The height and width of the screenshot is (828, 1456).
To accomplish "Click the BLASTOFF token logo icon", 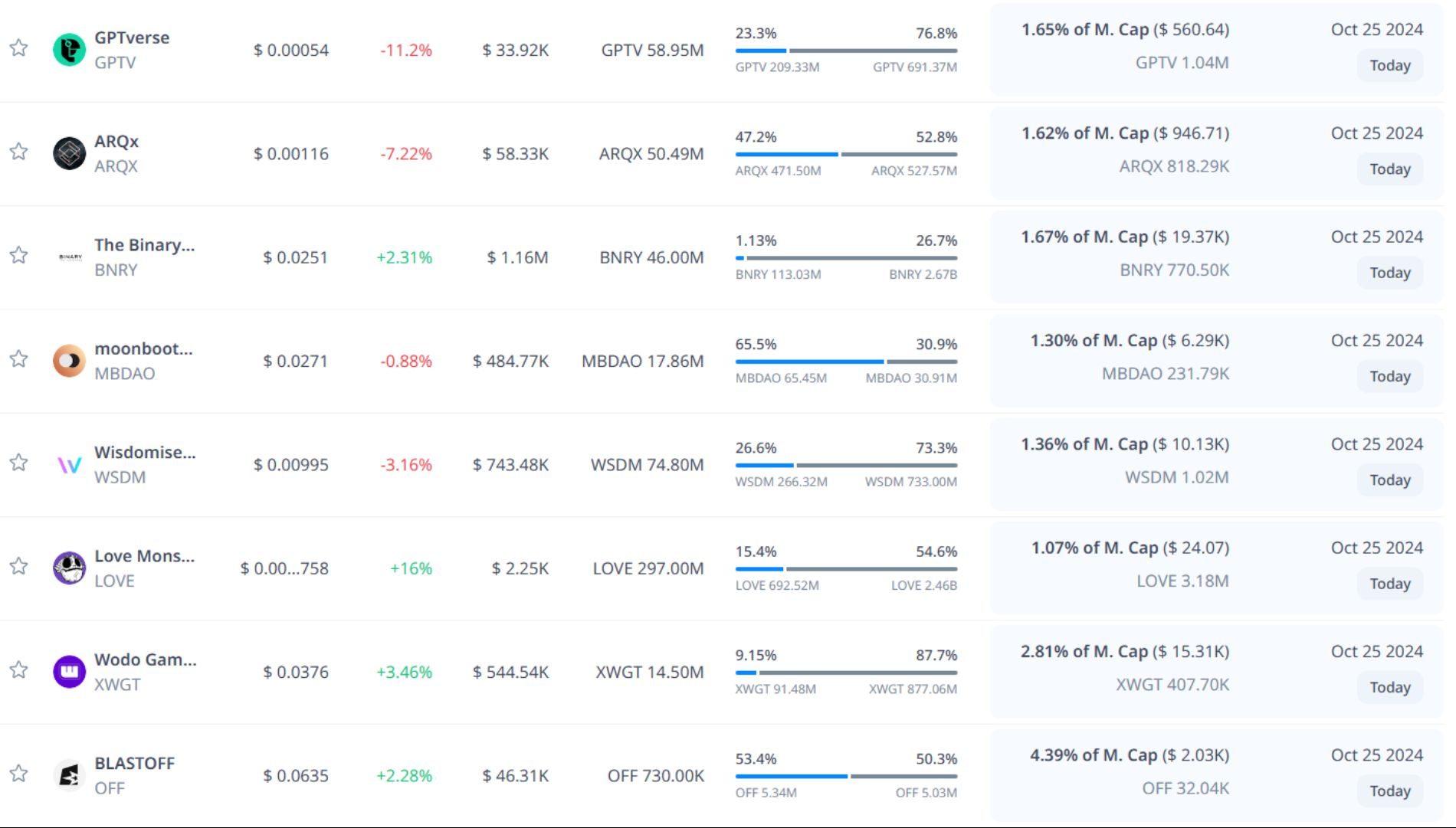I will (x=69, y=776).
